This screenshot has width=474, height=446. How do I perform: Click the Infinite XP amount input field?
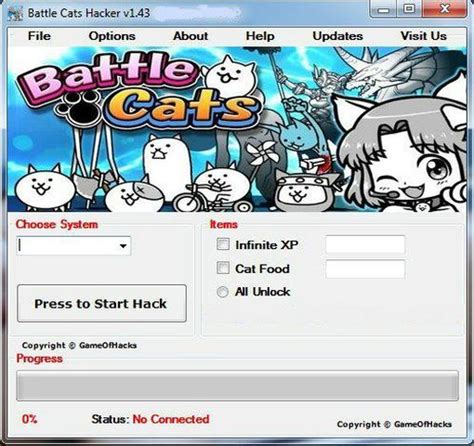(x=365, y=245)
